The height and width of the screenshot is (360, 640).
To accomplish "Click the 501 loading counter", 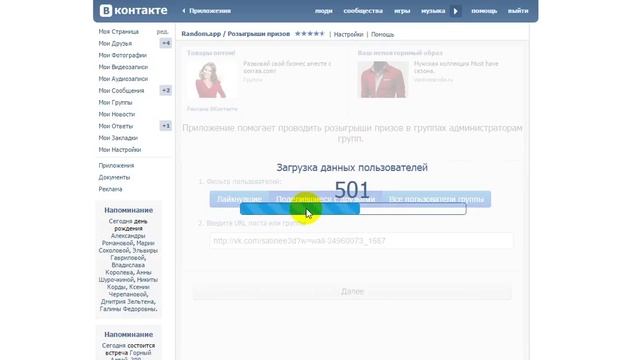I will (x=352, y=190).
